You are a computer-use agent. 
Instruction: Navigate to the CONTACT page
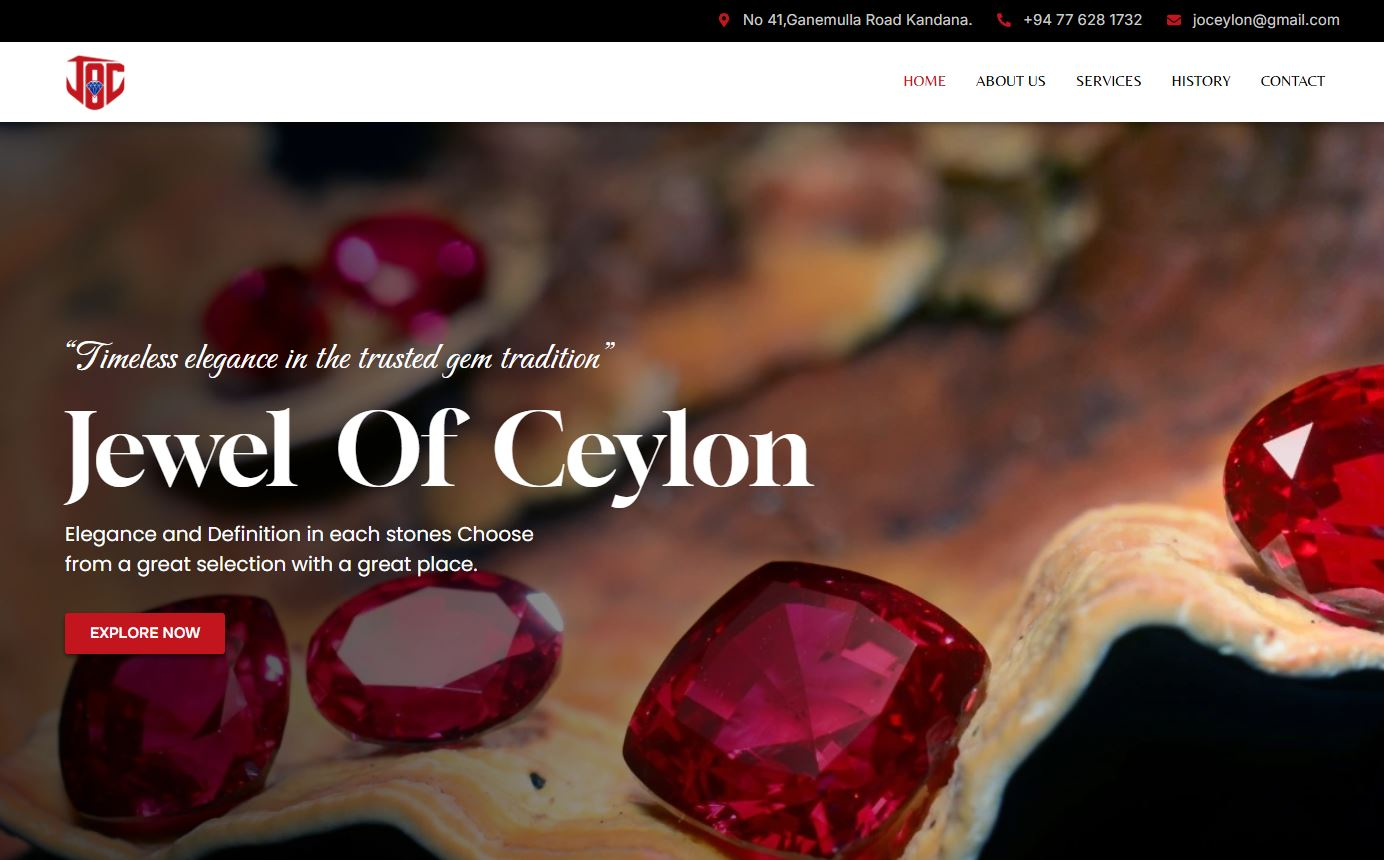[x=1292, y=81]
